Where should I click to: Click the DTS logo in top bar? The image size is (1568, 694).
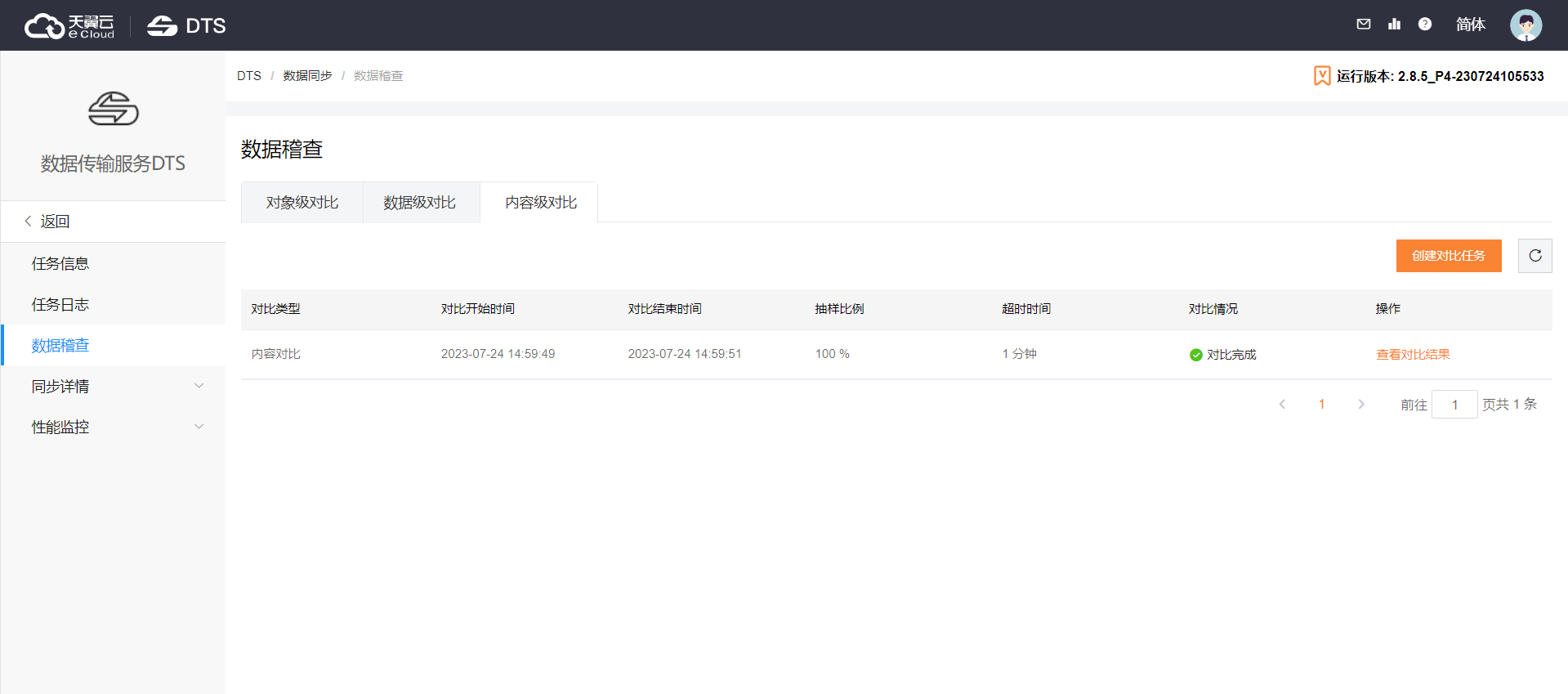[186, 26]
